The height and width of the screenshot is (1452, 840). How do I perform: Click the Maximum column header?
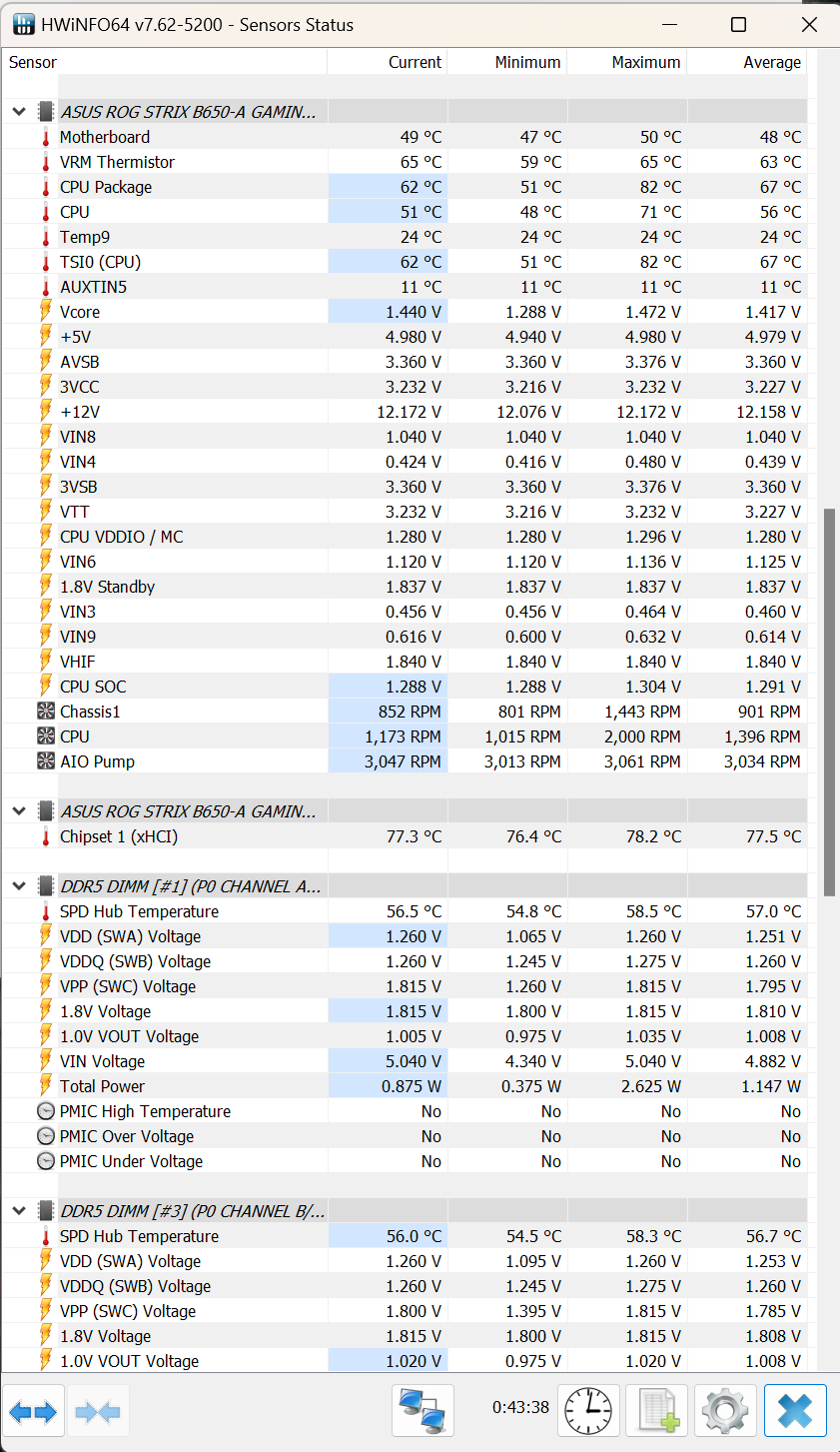pyautogui.click(x=626, y=62)
